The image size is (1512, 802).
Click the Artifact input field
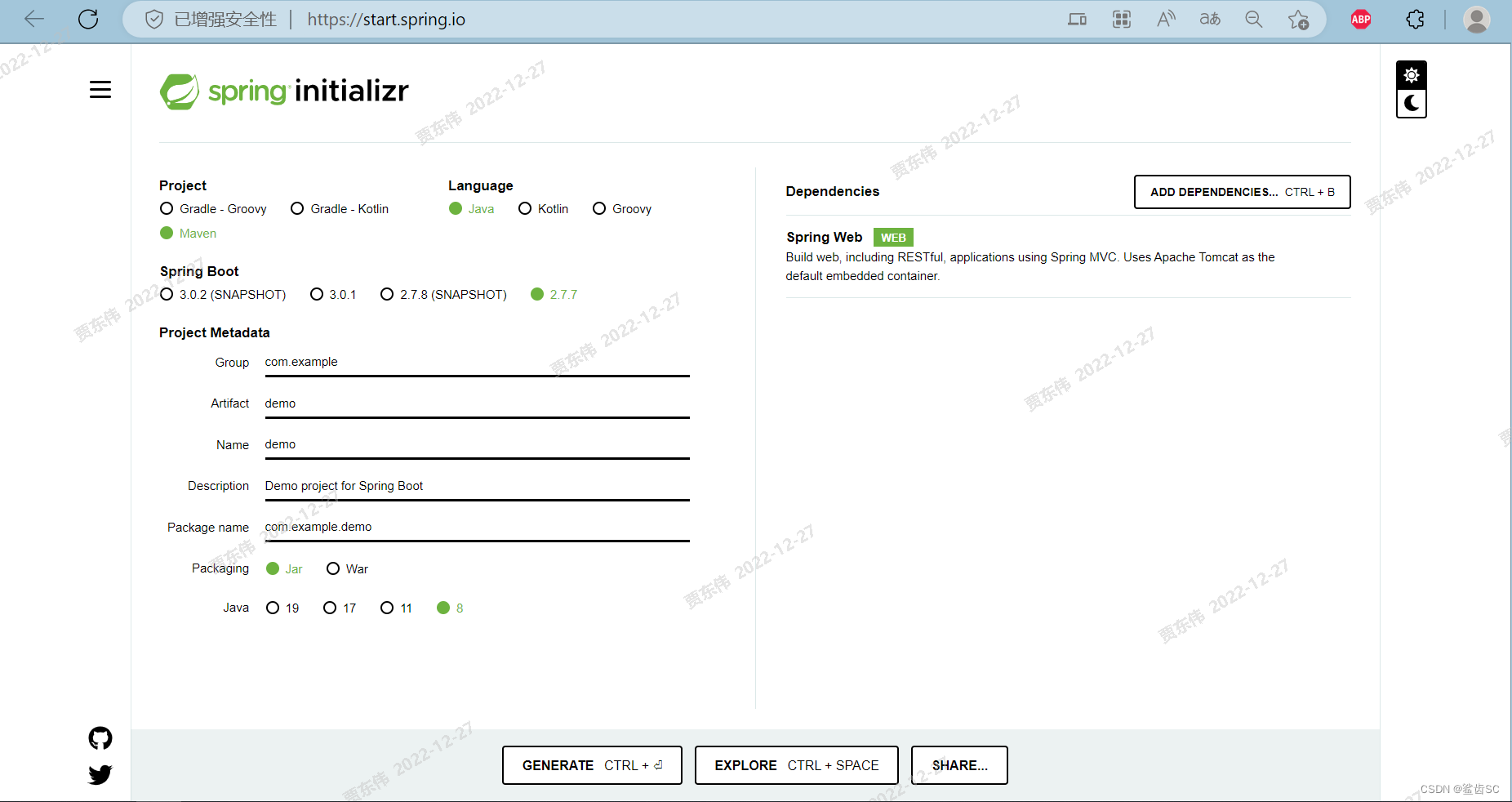(x=477, y=403)
